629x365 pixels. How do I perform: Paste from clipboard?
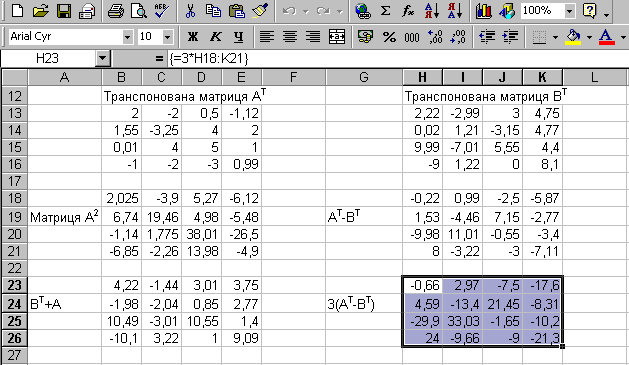point(237,11)
